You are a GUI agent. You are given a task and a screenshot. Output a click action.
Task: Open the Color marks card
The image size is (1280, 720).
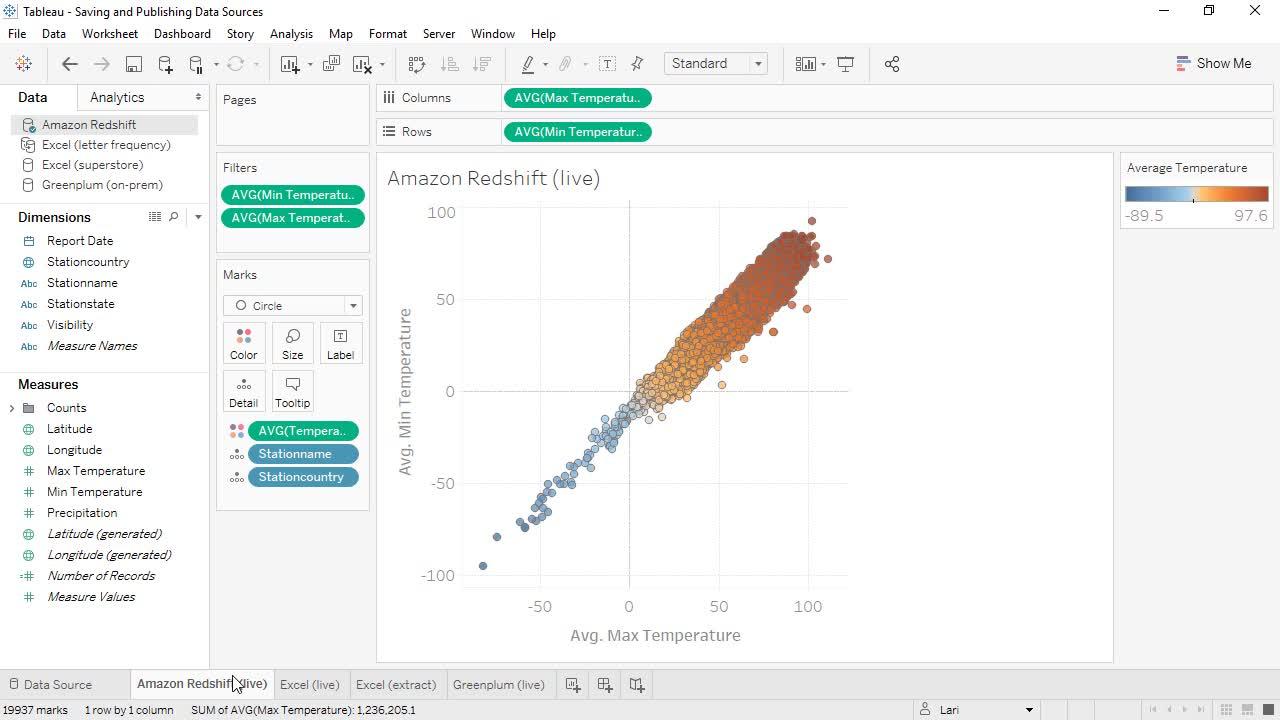[x=243, y=343]
